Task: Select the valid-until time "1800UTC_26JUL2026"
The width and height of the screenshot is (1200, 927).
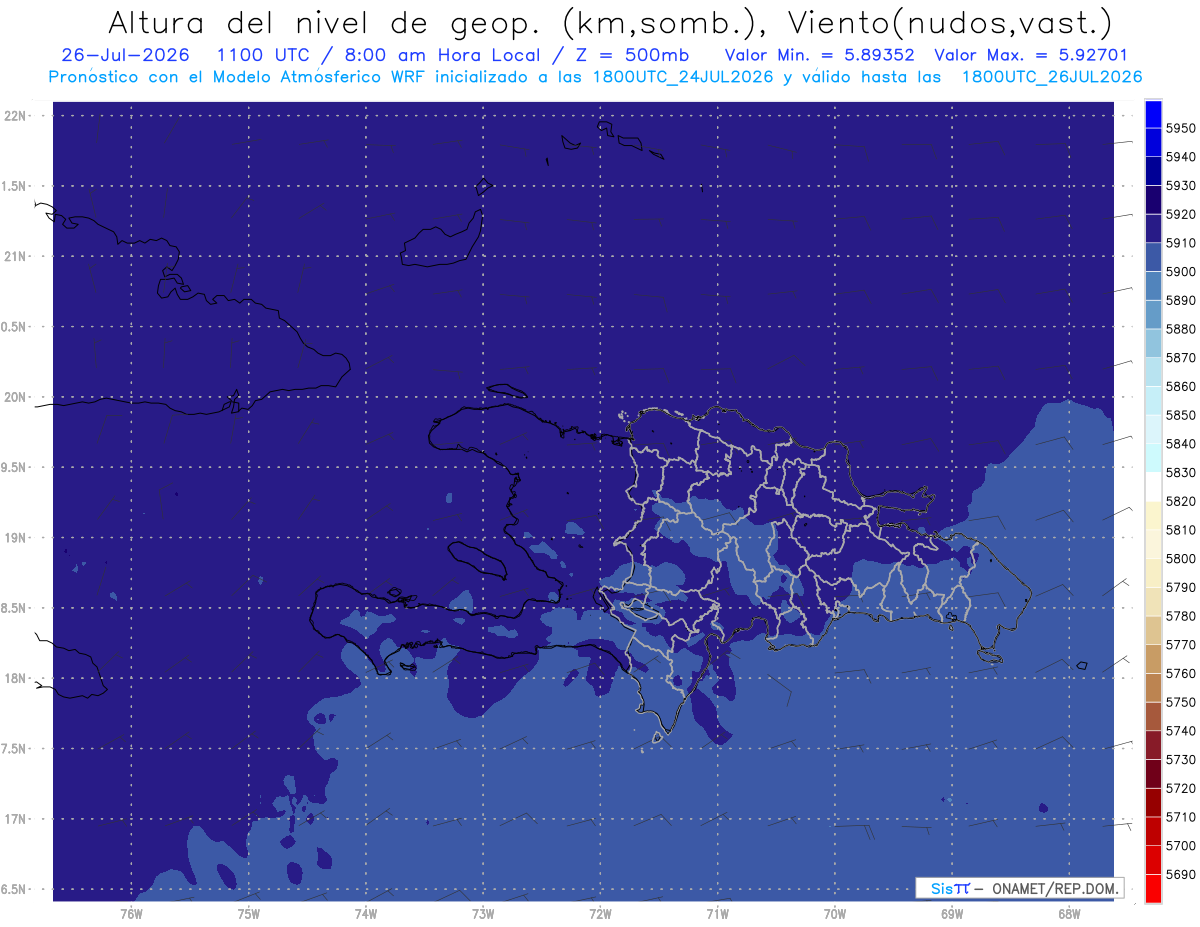Action: coord(1051,77)
